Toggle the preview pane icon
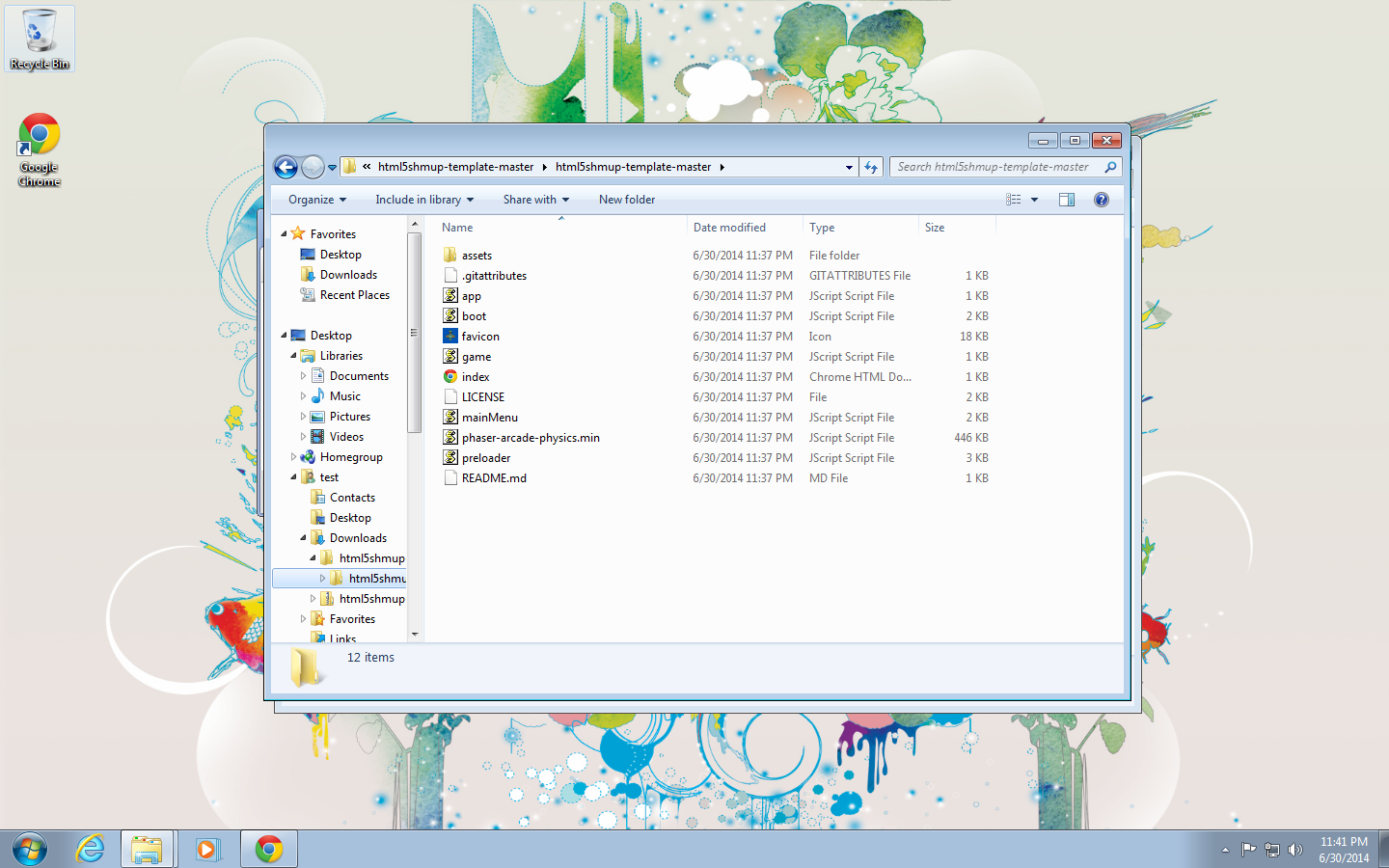The width and height of the screenshot is (1389, 868). 1067,200
